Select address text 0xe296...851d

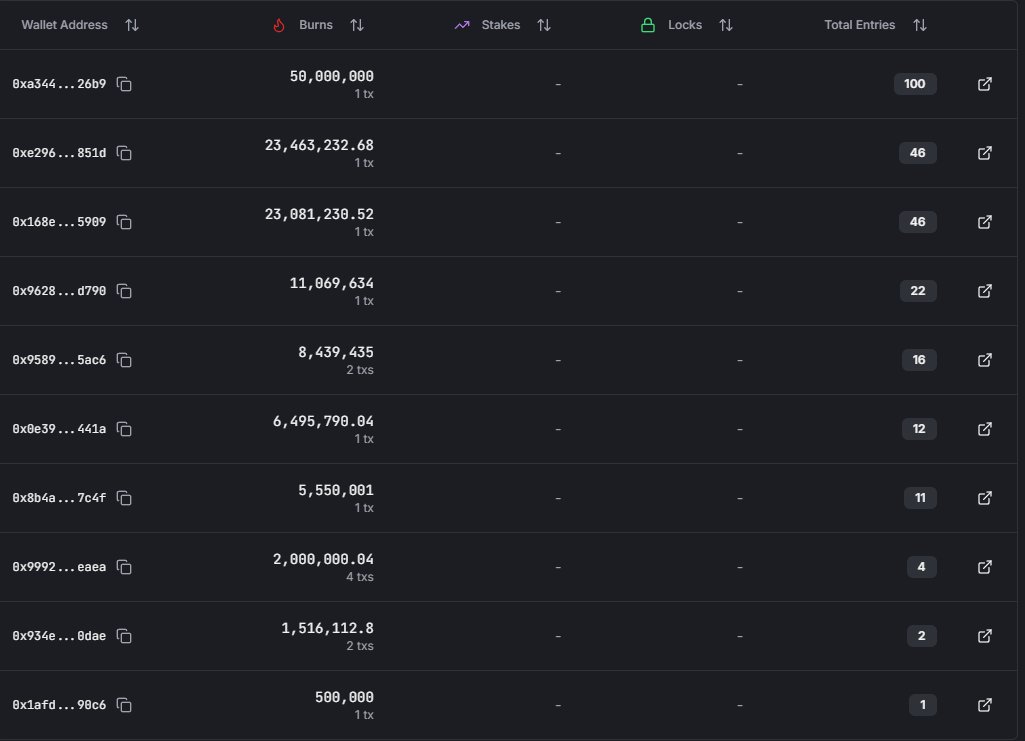(x=59, y=153)
